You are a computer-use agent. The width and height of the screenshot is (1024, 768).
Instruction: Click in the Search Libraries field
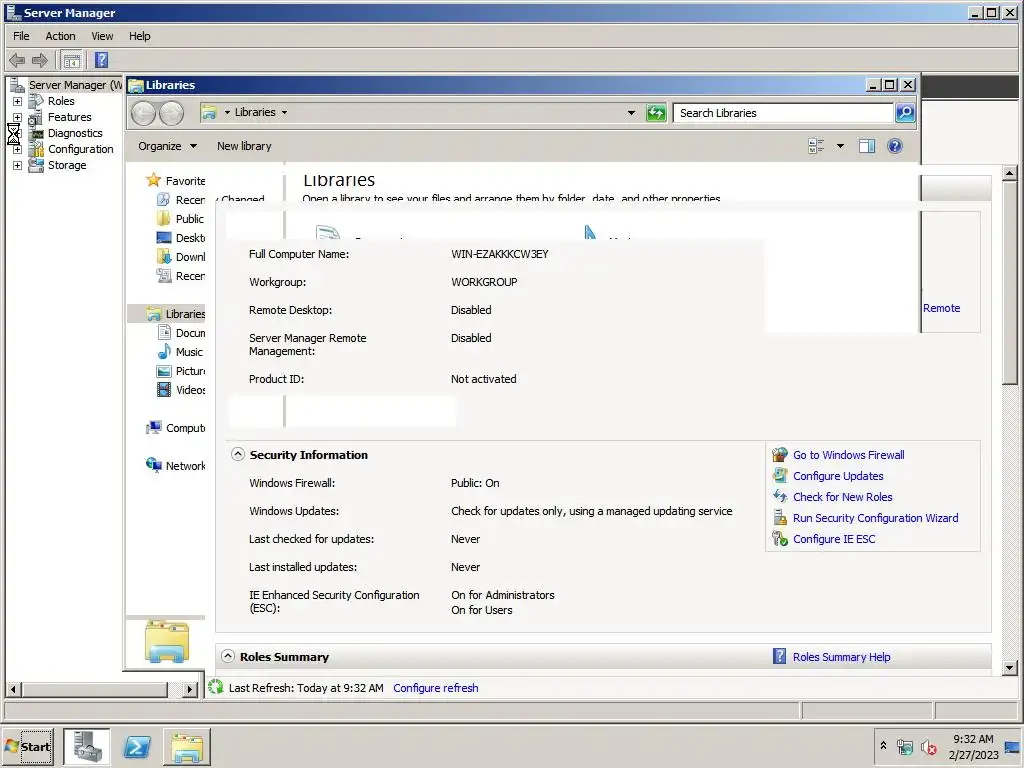tap(783, 113)
